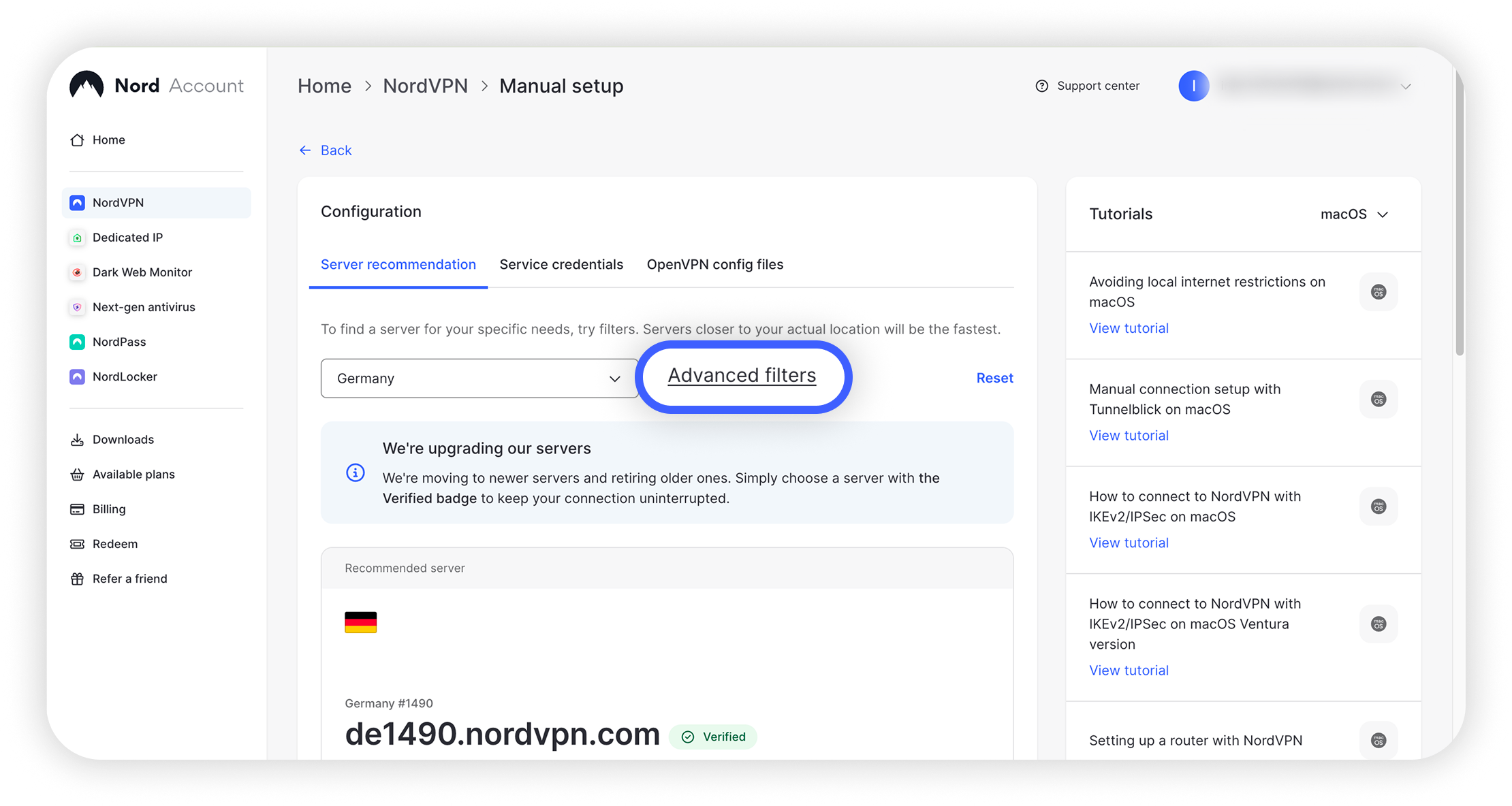Open NordLocker in the sidebar
This screenshot has width=1512, height=806.
pyautogui.click(x=113, y=376)
